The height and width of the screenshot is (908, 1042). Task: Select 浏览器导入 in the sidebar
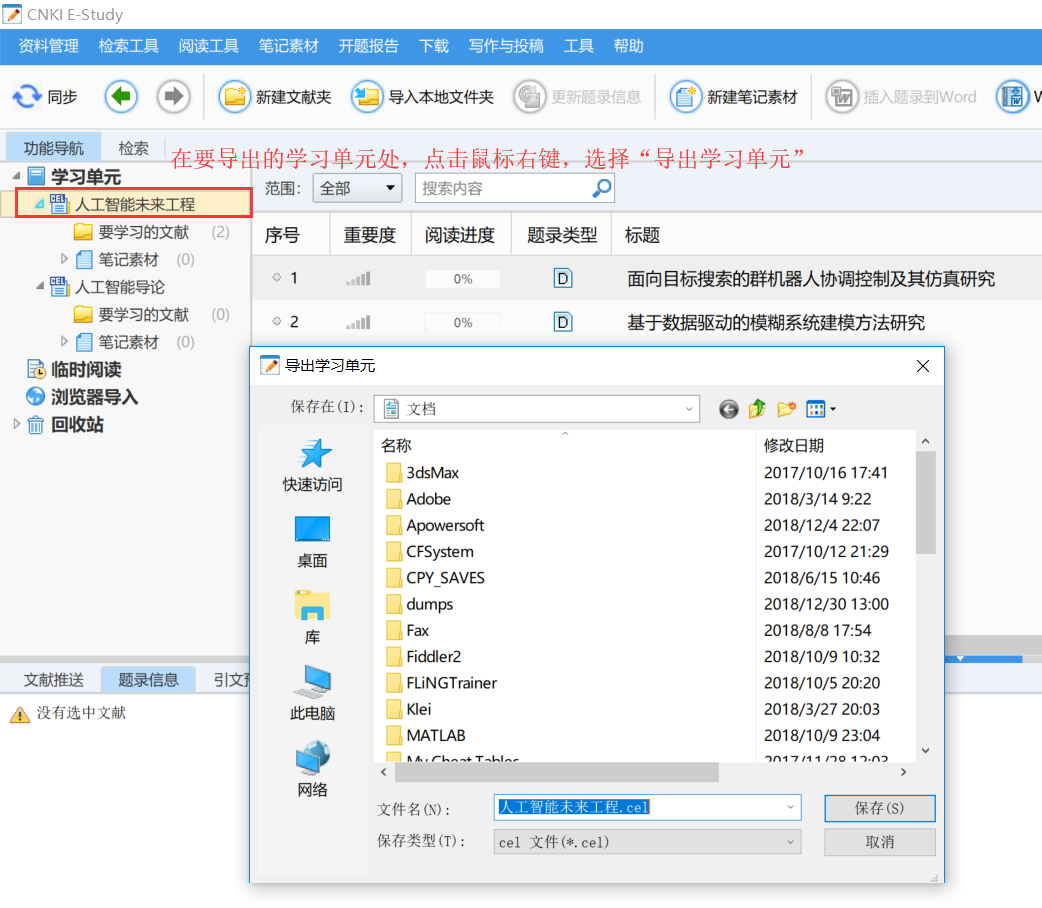[x=88, y=396]
